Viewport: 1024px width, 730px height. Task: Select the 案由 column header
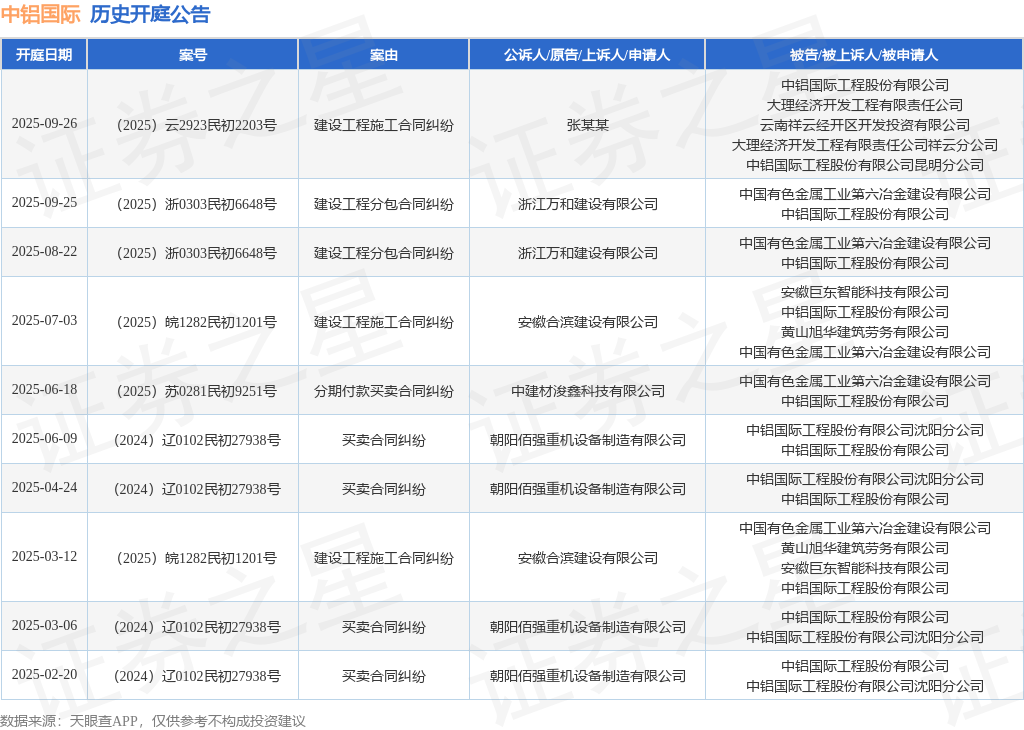click(x=383, y=55)
